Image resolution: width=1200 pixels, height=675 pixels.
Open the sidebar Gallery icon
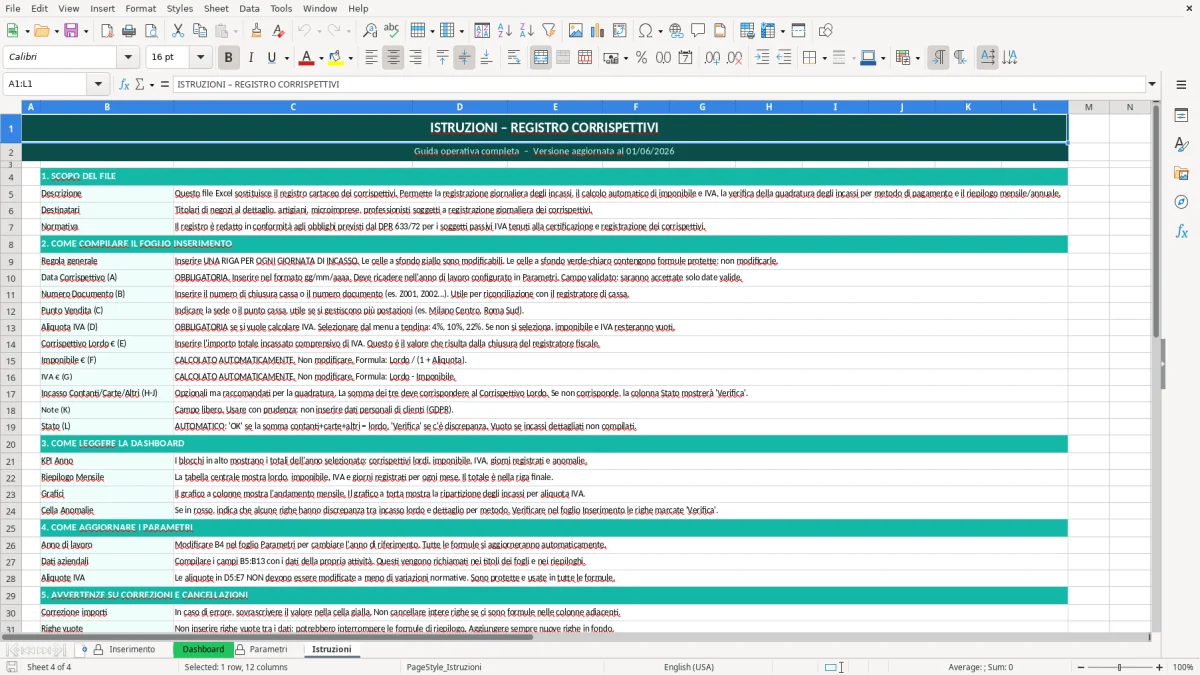coord(1181,174)
